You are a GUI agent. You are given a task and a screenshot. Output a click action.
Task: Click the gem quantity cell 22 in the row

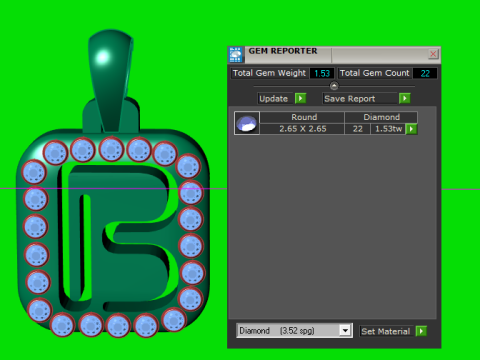coord(357,129)
